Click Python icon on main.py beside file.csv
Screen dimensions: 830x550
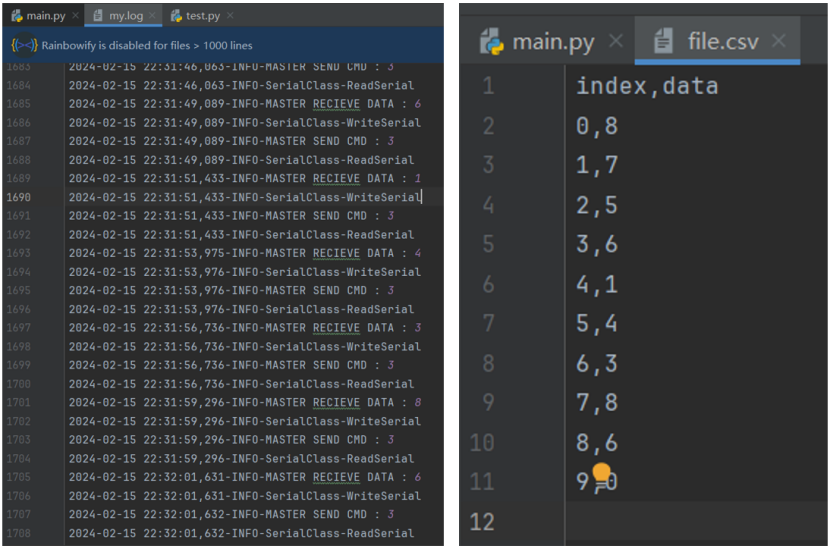(x=491, y=41)
